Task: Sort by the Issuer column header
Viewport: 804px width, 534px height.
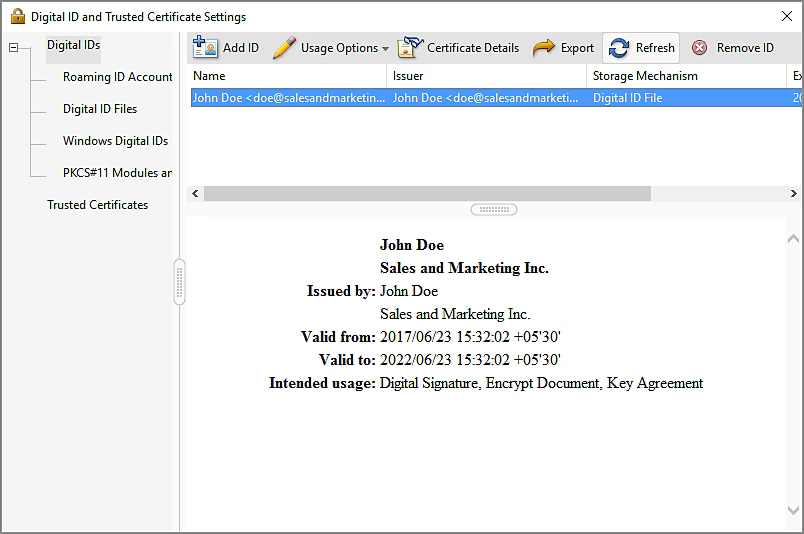Action: tap(487, 76)
